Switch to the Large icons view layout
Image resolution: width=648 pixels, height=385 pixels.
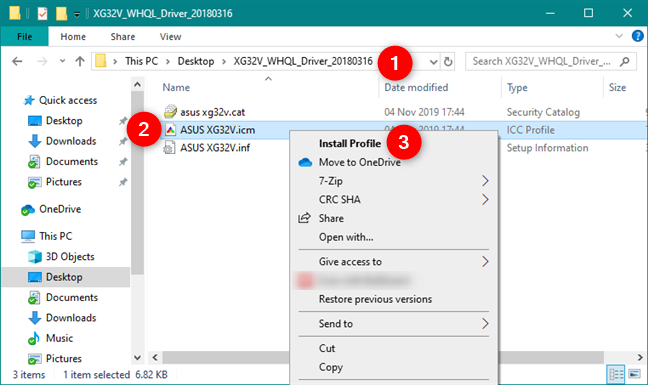[x=634, y=374]
